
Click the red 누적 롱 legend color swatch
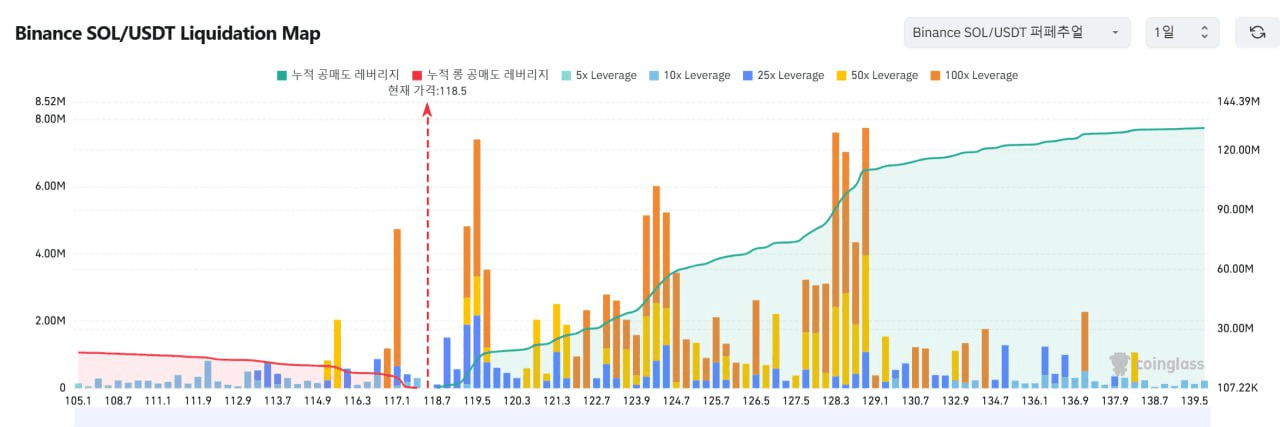point(417,75)
